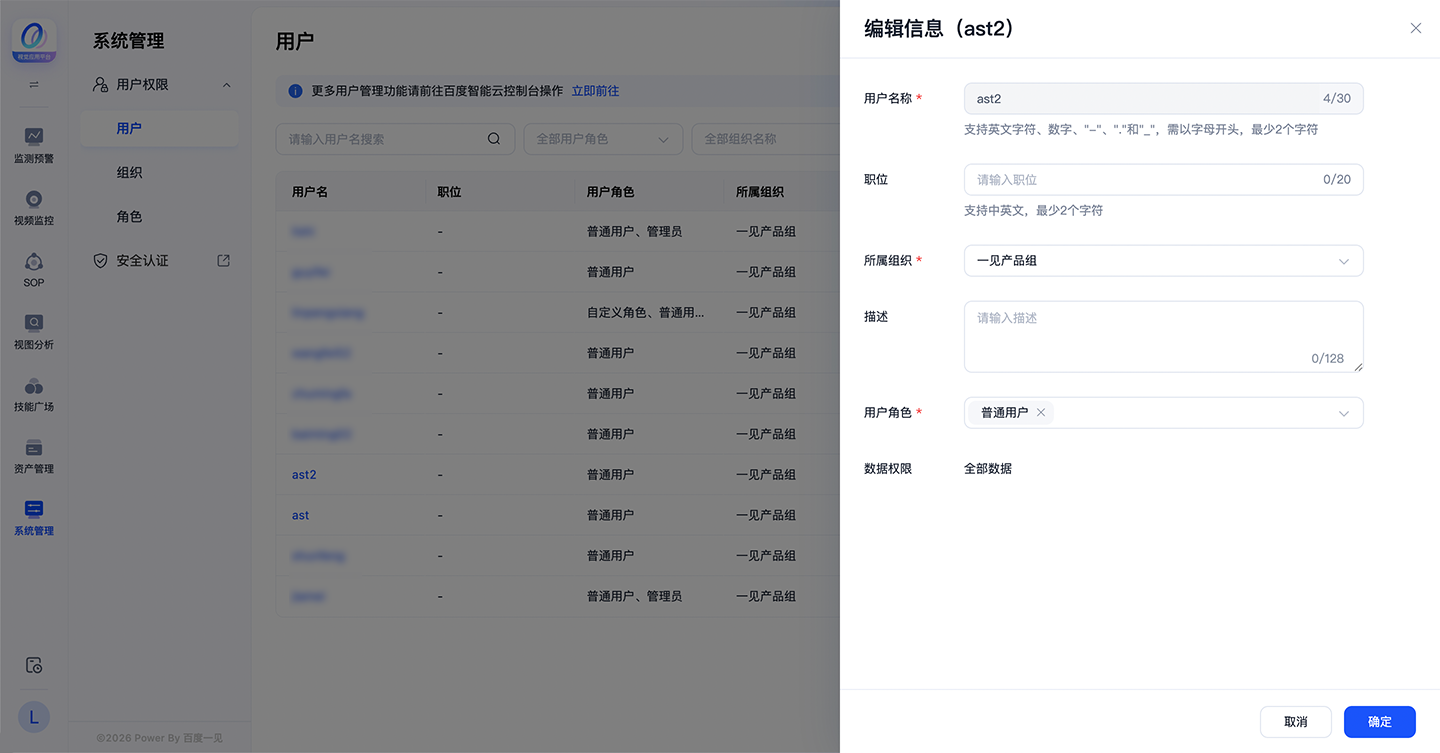The width and height of the screenshot is (1440, 753).
Task: Click the 用户角色 column header
Action: coord(610,192)
